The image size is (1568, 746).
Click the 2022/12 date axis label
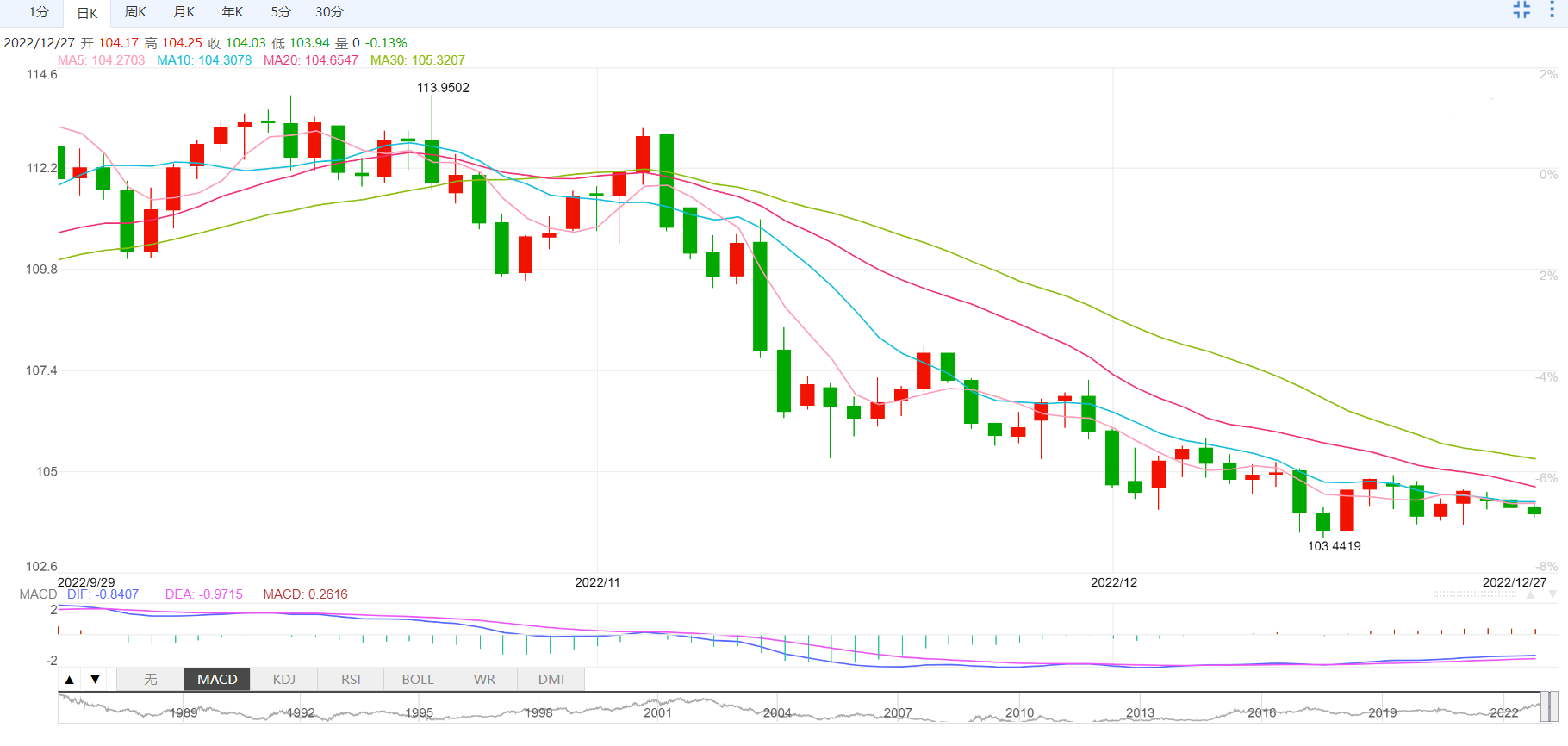(x=1114, y=582)
